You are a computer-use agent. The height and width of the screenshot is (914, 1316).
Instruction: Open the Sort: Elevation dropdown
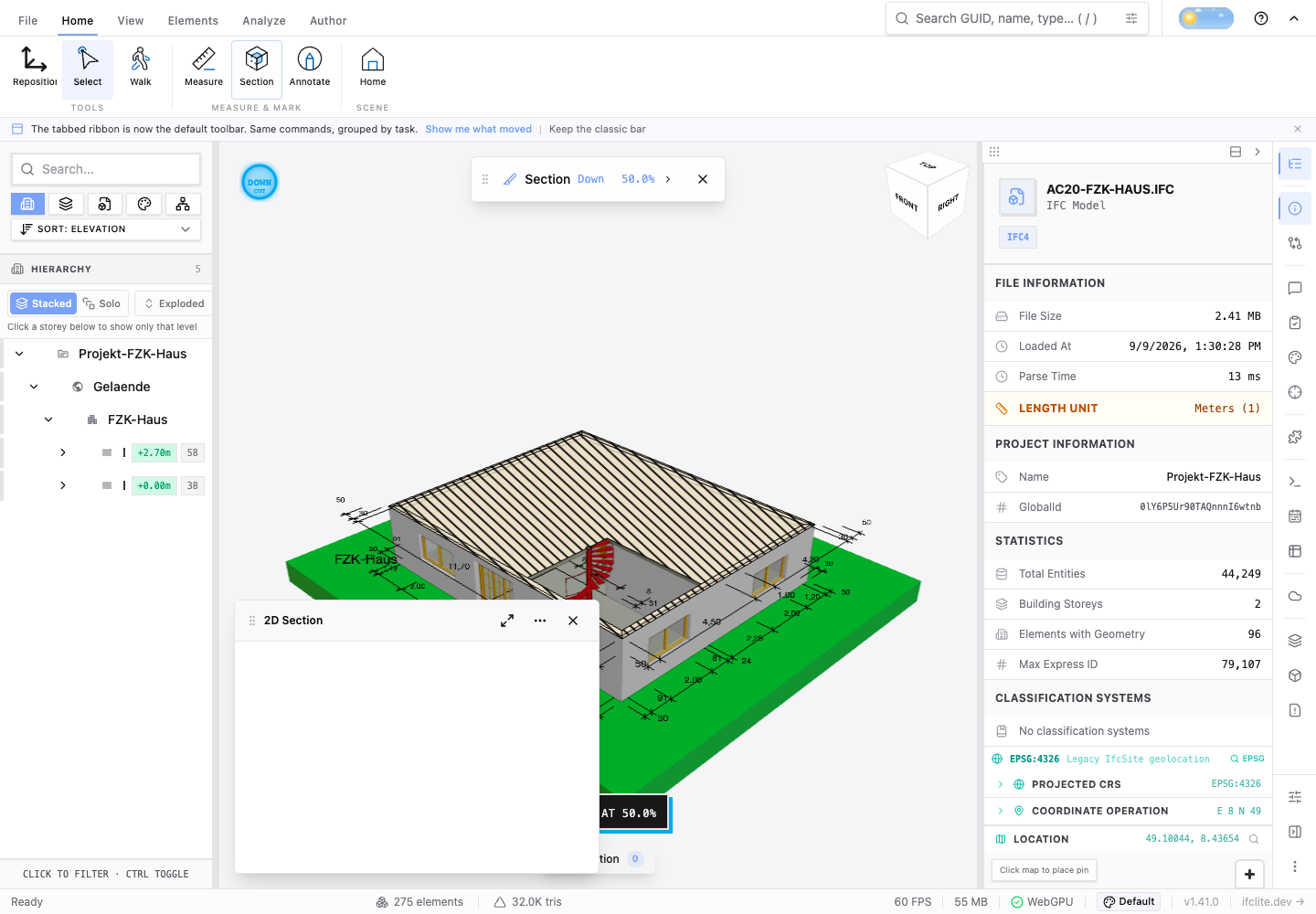[106, 229]
